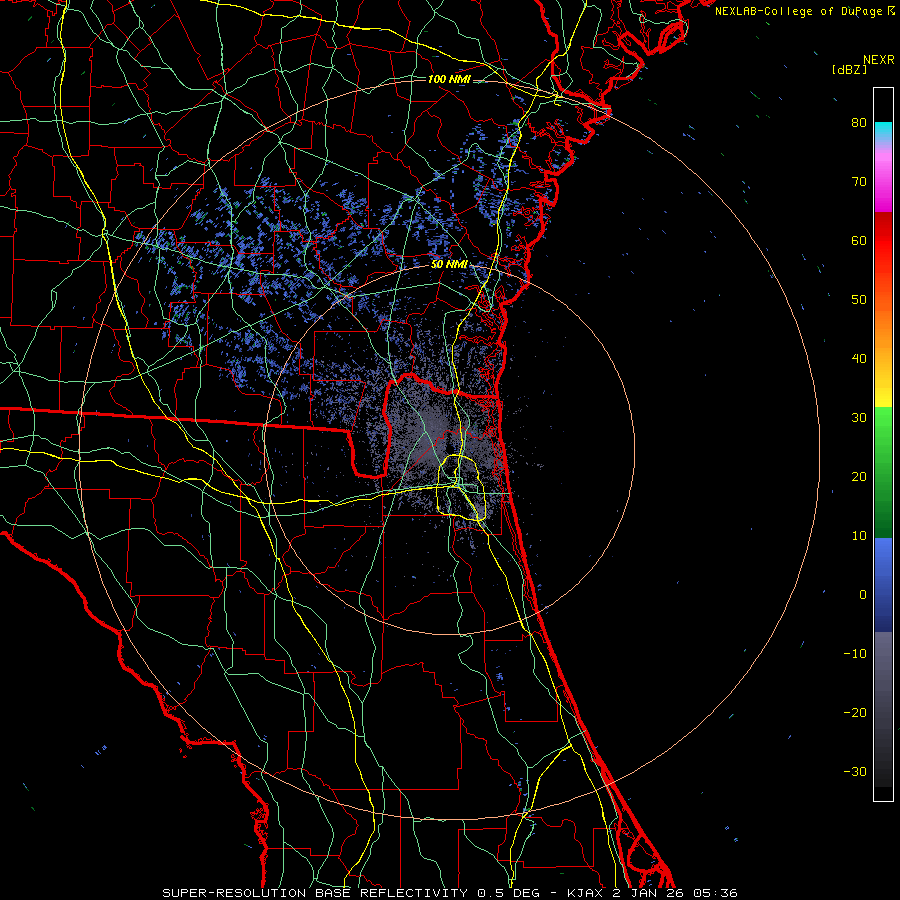
Task: Click the 50 NMI range ring label
Action: click(x=449, y=265)
